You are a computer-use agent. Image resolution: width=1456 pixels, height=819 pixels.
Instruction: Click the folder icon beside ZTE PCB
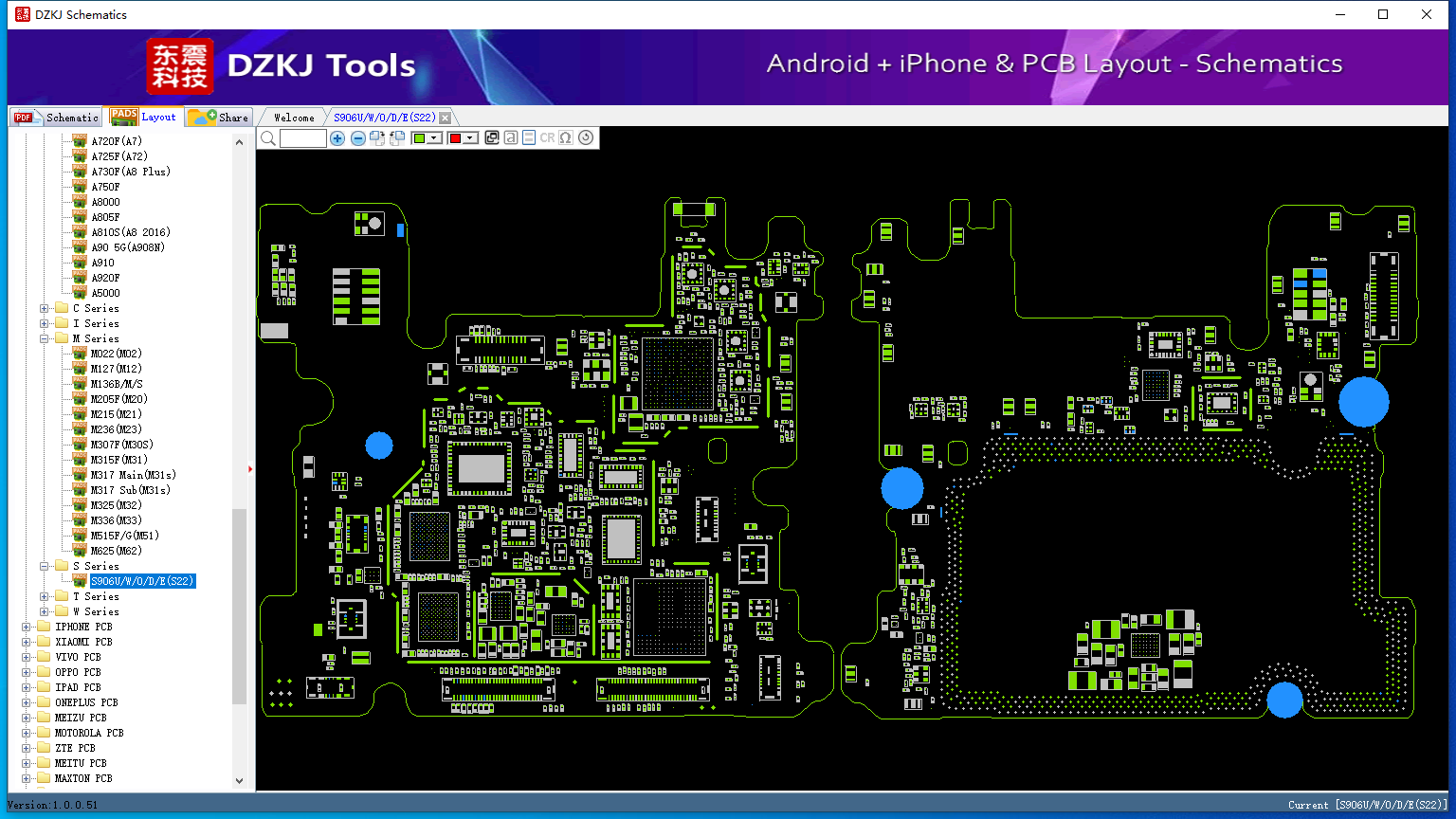tap(44, 748)
